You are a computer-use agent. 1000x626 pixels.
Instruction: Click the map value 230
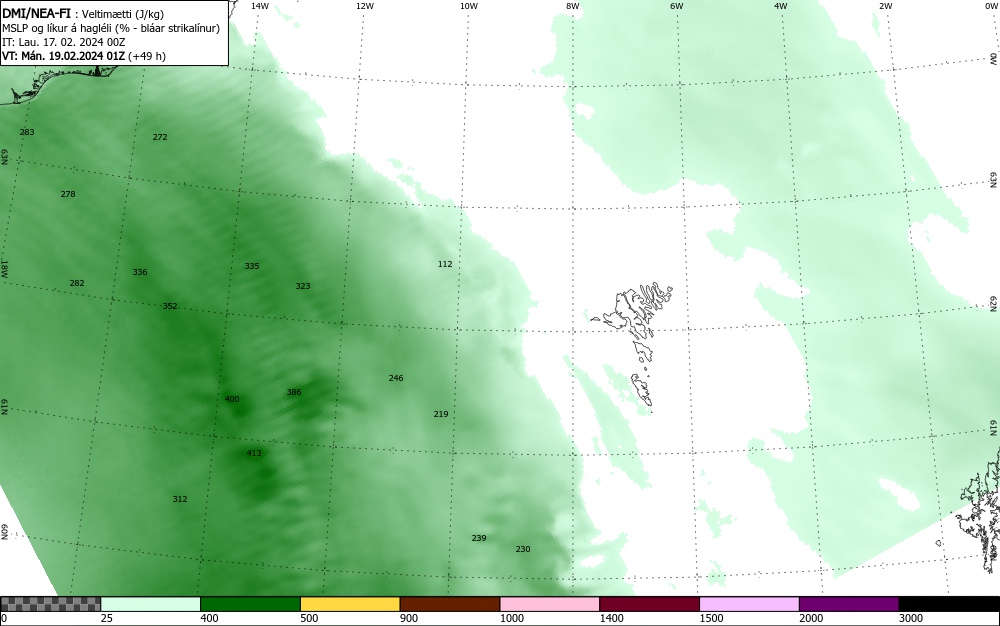click(x=523, y=549)
